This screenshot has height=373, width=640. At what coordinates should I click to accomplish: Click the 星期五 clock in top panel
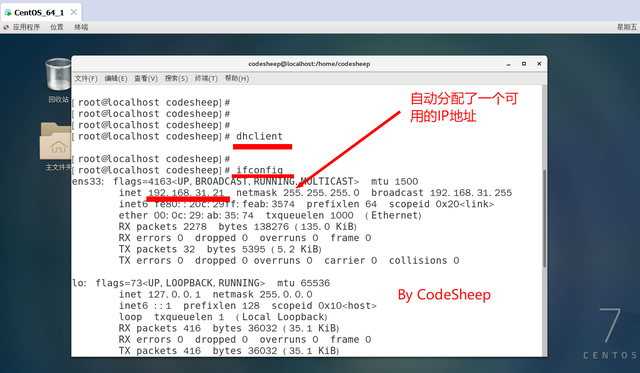pyautogui.click(x=627, y=27)
